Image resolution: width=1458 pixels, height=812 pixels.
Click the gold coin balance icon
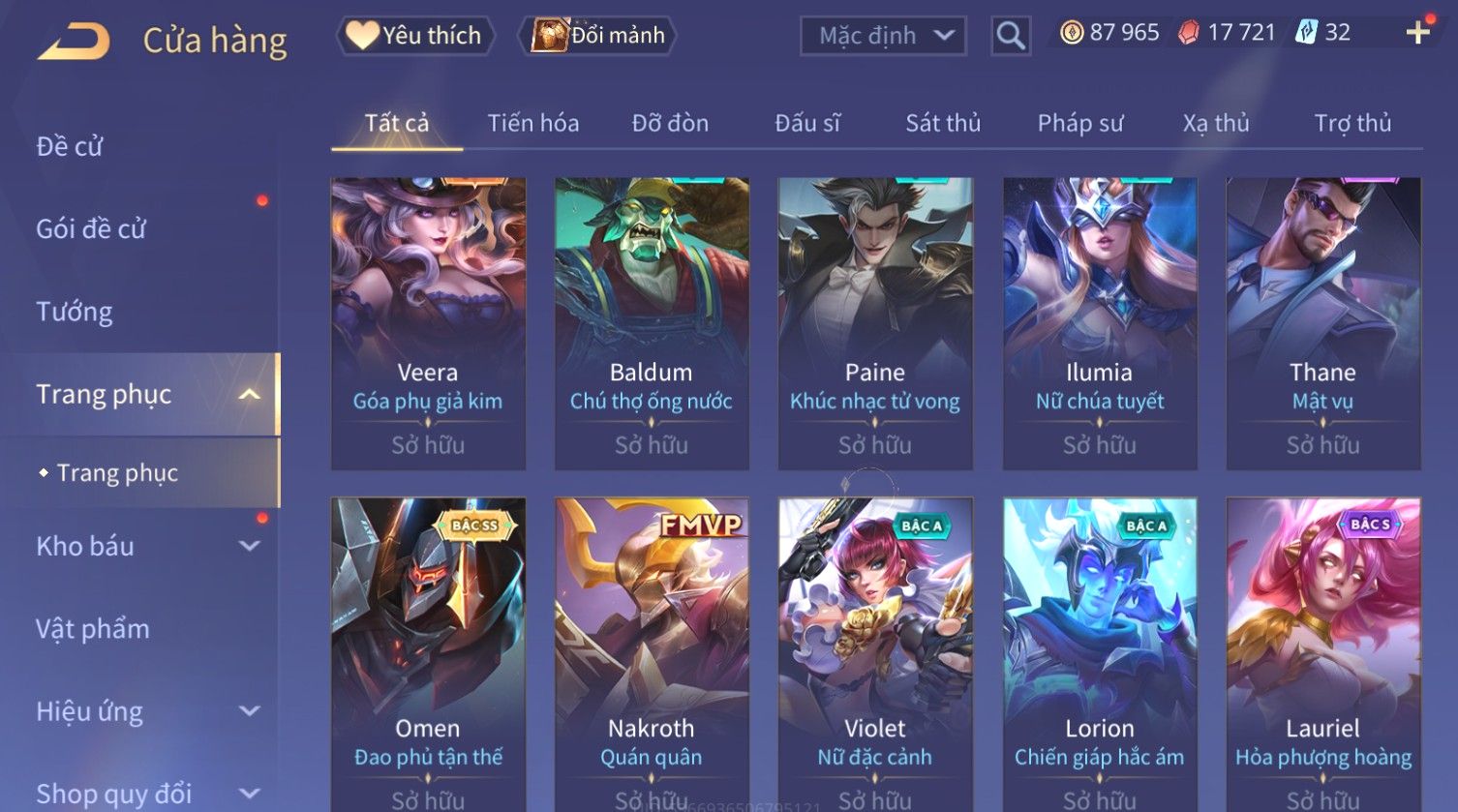tap(1071, 33)
